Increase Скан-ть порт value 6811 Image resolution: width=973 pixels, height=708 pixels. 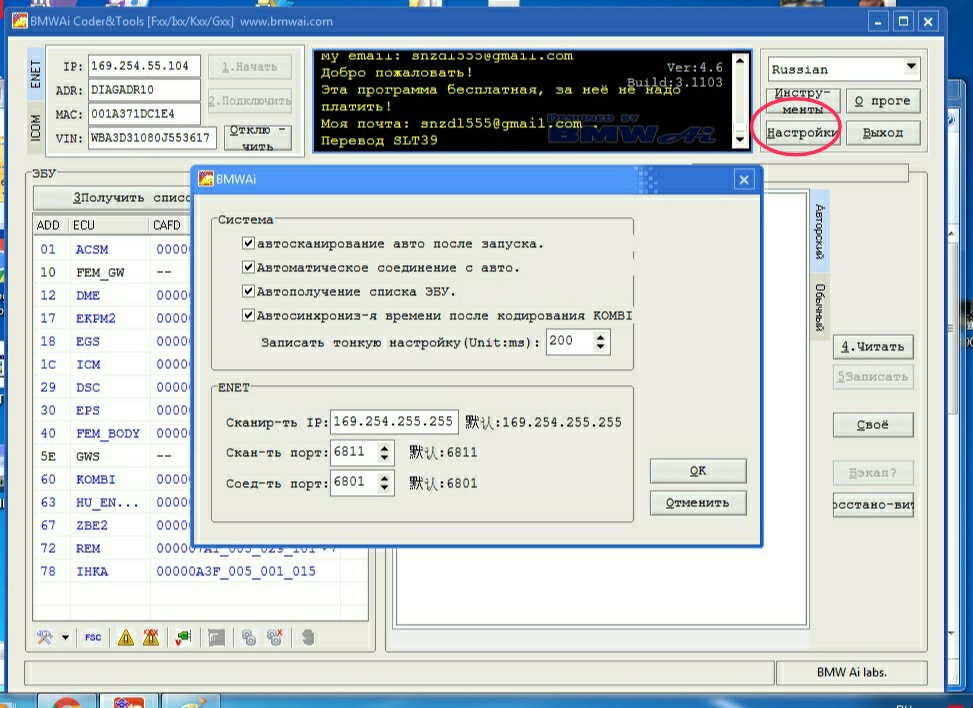tap(384, 448)
